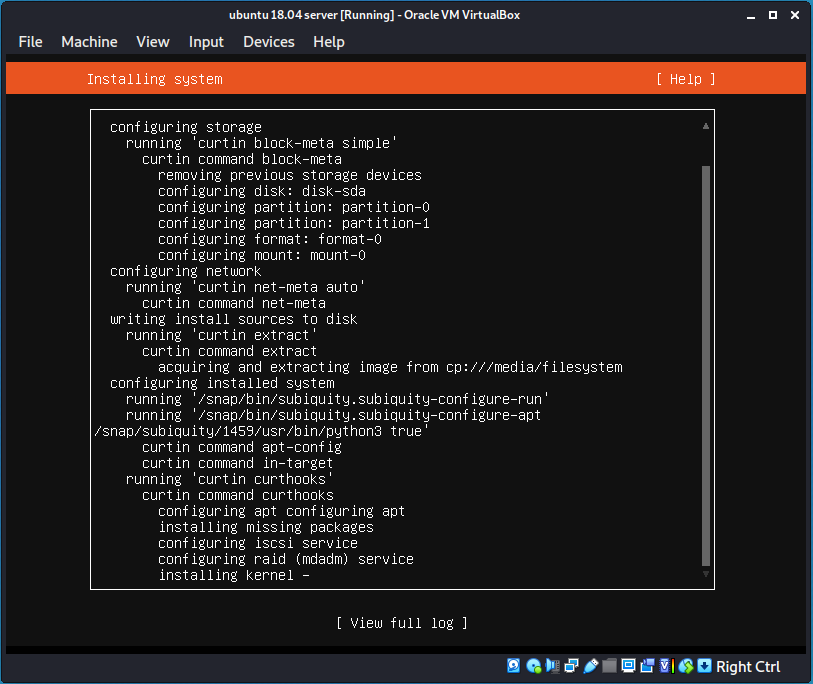This screenshot has width=813, height=684.
Task: Click the virtualization features status icon
Action: click(x=665, y=666)
